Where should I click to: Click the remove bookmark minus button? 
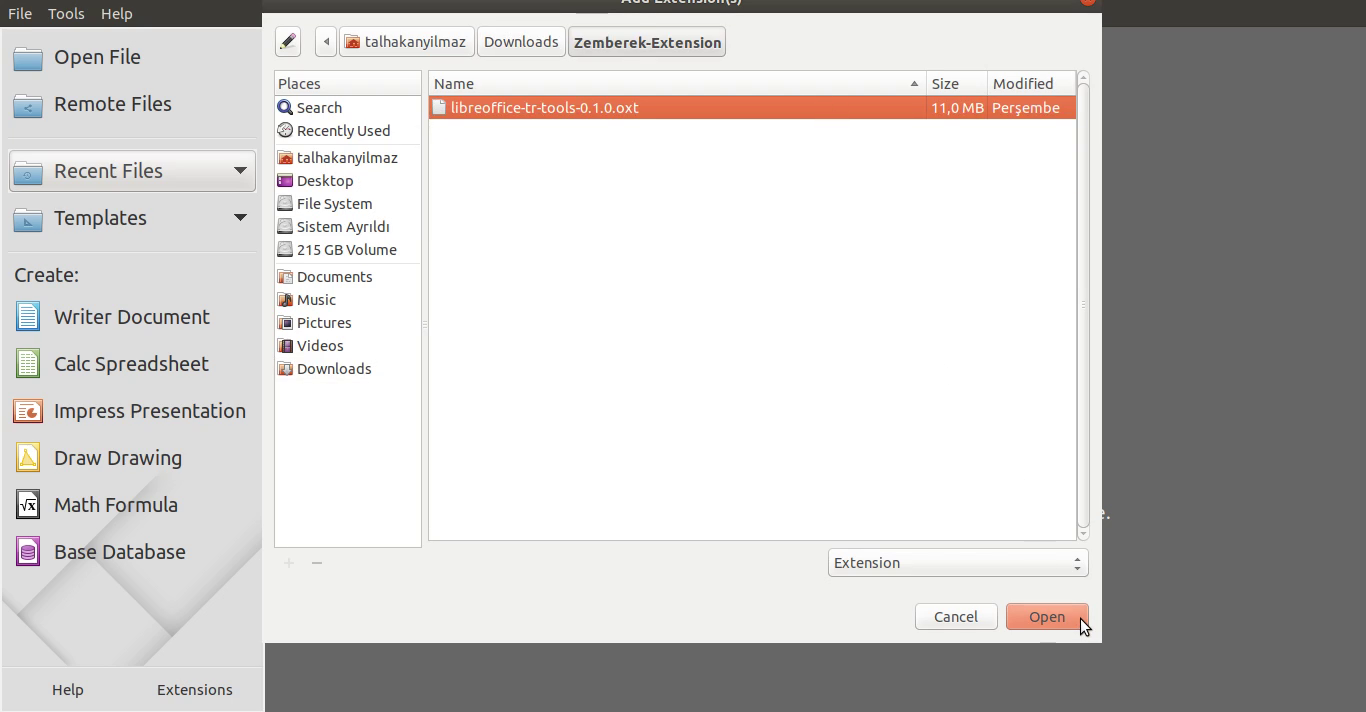pos(316,563)
